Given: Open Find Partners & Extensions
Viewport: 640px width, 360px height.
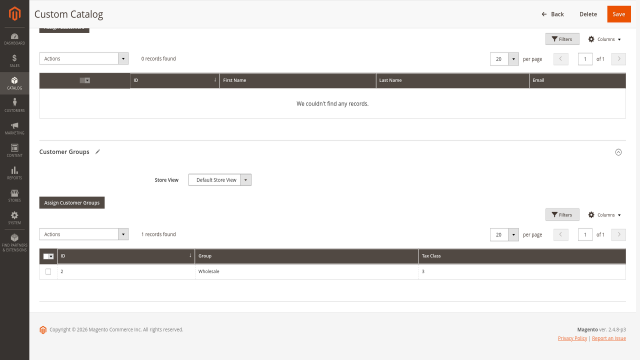Looking at the screenshot, I should pos(14,242).
